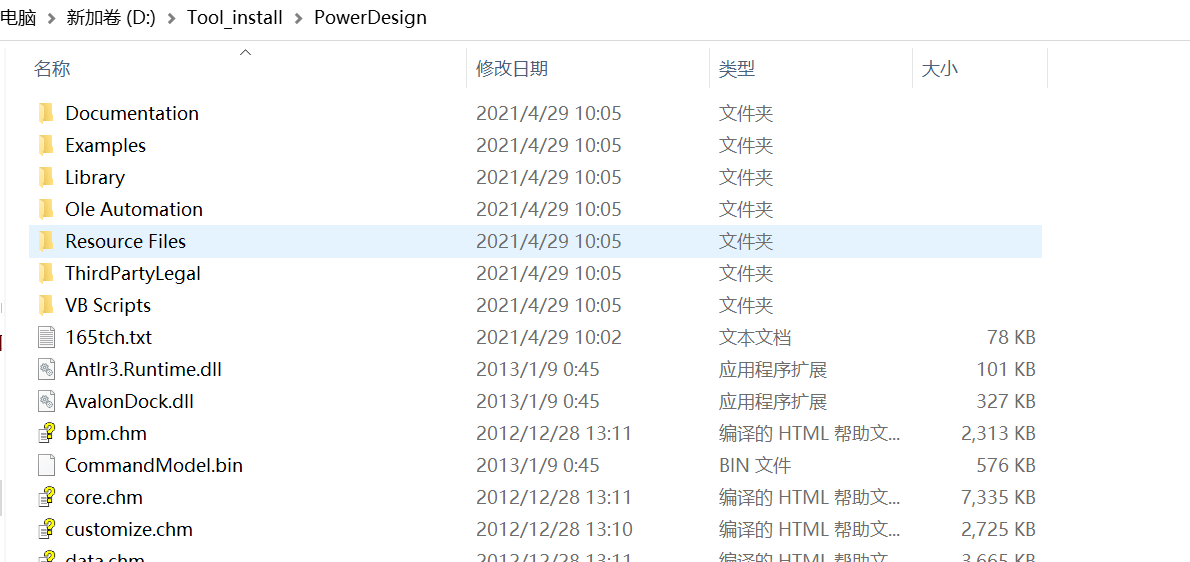This screenshot has width=1190, height=562.
Task: Click the 2012/12/28 13:10 date of customize.chm
Action: [554, 529]
